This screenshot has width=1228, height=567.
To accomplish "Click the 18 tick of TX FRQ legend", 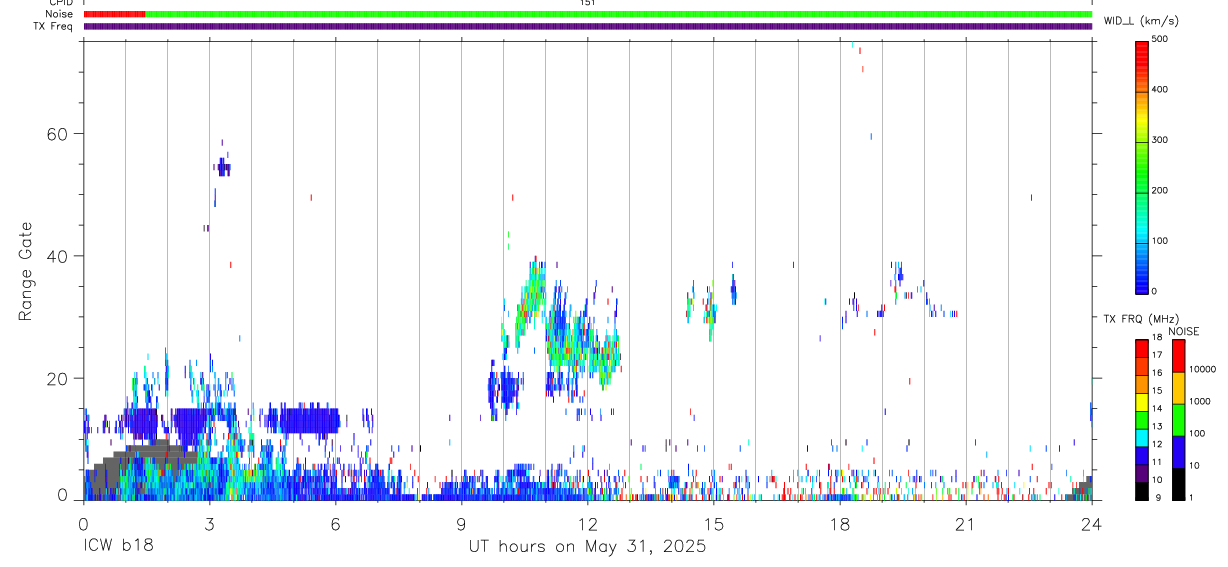I will (1156, 337).
